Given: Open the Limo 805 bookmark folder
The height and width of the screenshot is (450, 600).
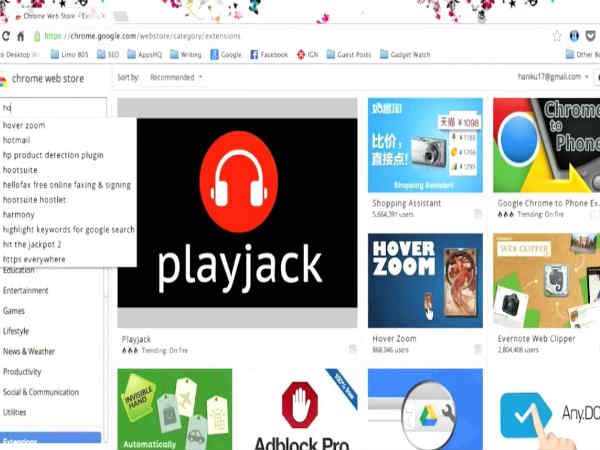Looking at the screenshot, I should (x=70, y=54).
